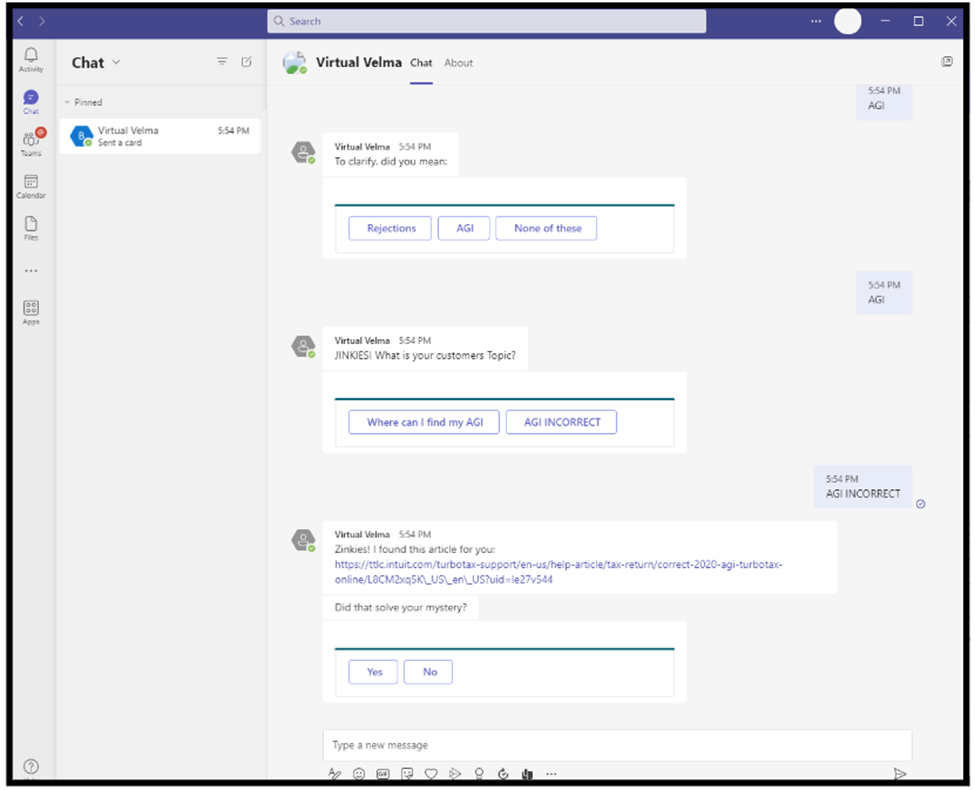Screen dimensions: 975x790
Task: Switch to the About tab
Action: pos(458,63)
